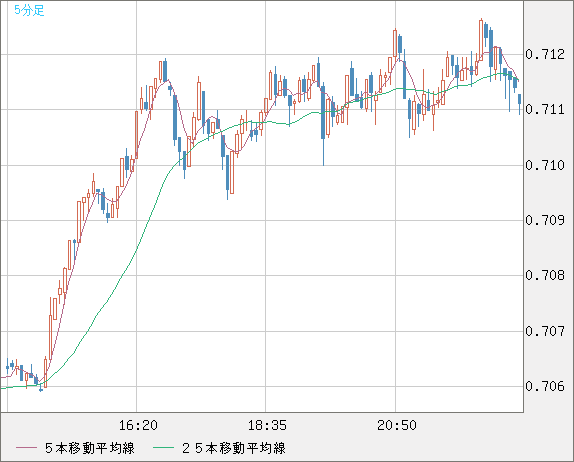Screen dimensions: 574x462
Task: Click the 0.711 price axis label
Action: coord(545,109)
